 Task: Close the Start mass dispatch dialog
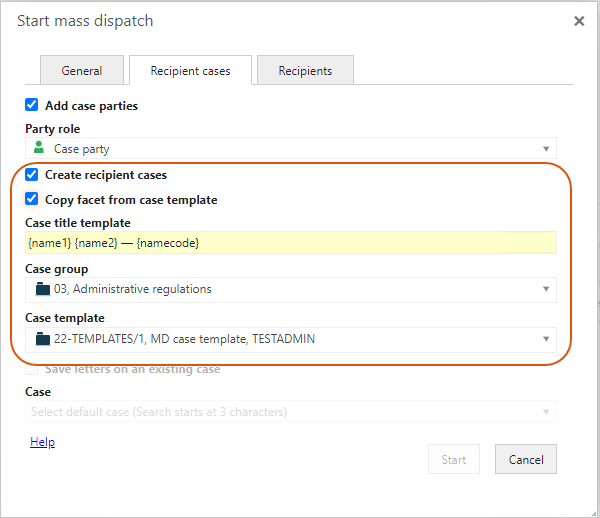578,21
